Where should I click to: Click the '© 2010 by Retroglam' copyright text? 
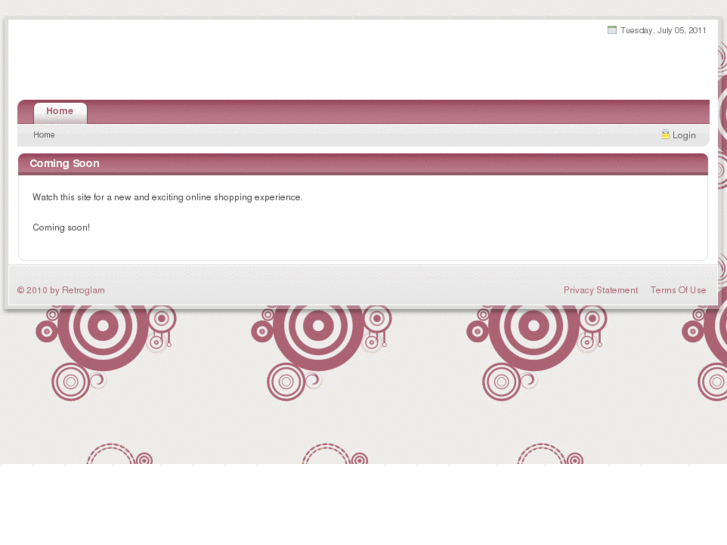point(61,290)
